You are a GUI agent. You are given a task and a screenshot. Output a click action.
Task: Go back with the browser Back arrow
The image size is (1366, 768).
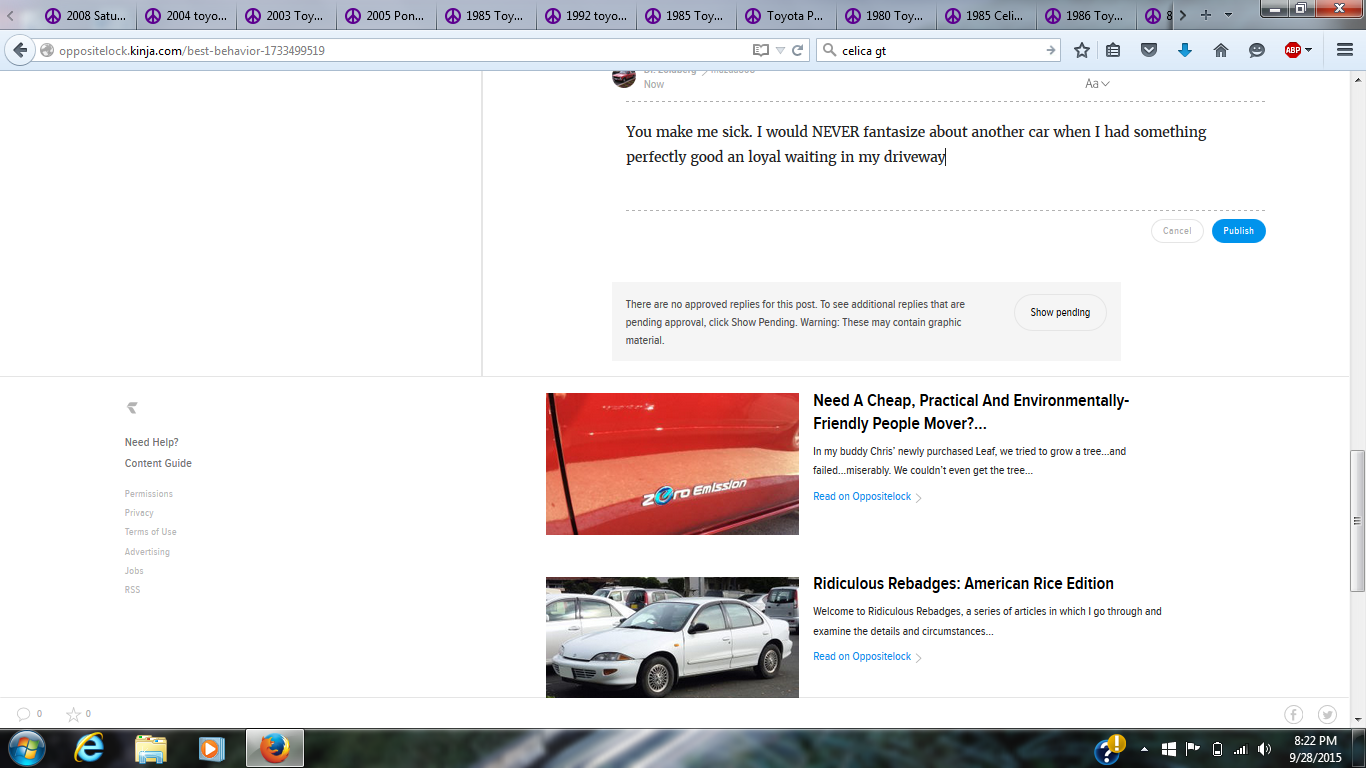[x=19, y=50]
